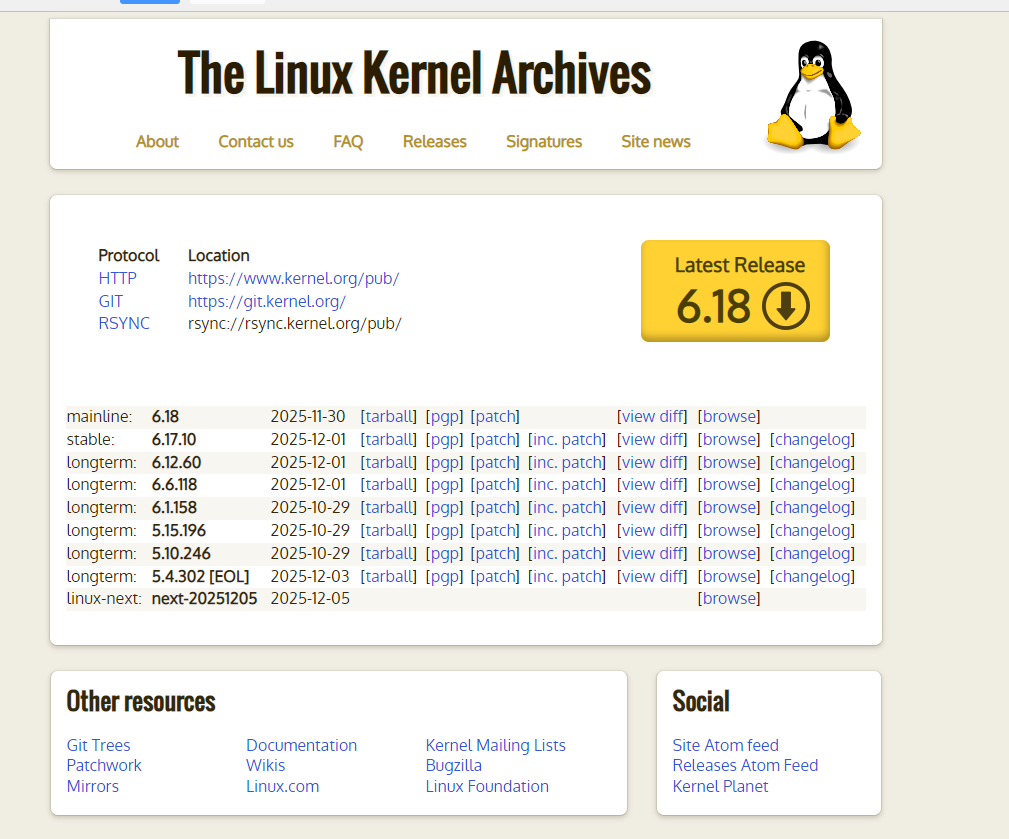
Task: Click the Tux penguin logo
Action: coord(813,95)
